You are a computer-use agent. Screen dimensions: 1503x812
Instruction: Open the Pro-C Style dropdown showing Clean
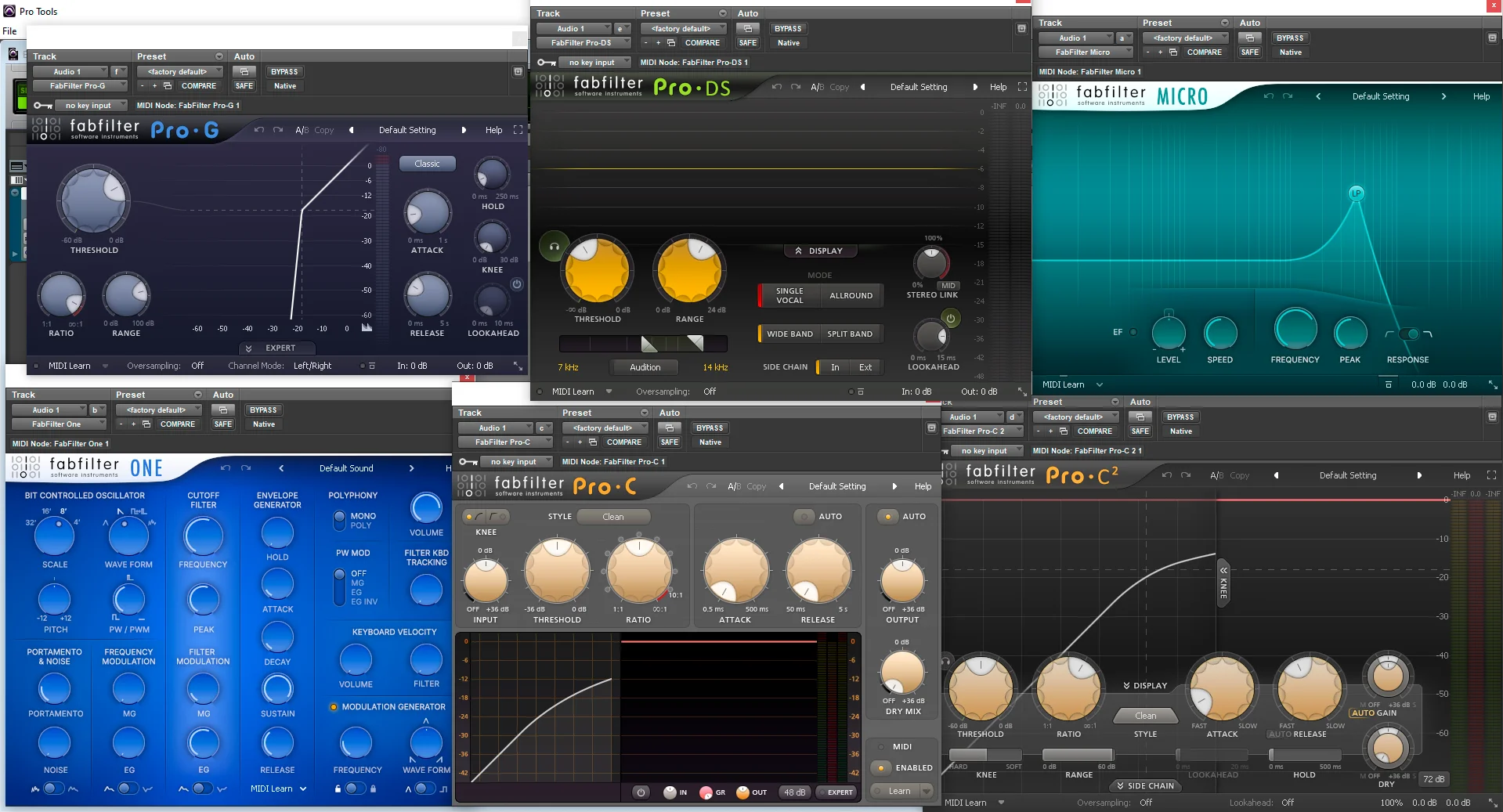[x=613, y=517]
